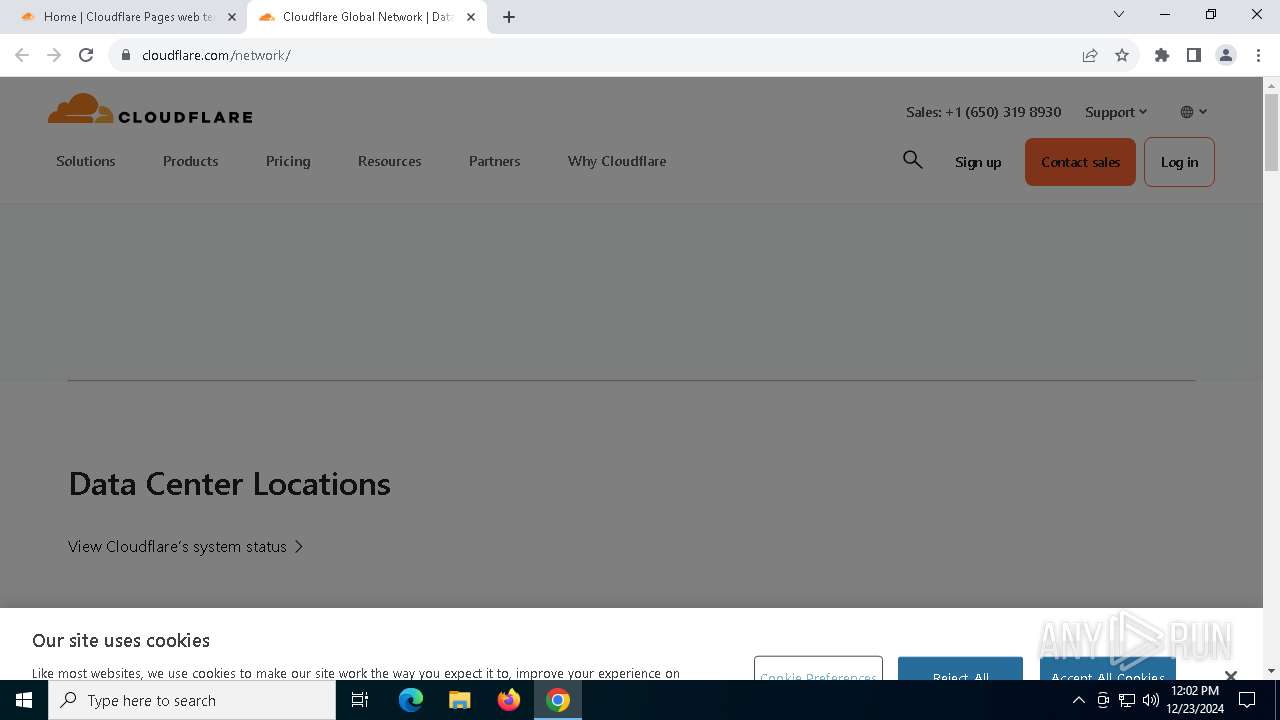
Task: Open the Pricing menu item
Action: (x=288, y=161)
